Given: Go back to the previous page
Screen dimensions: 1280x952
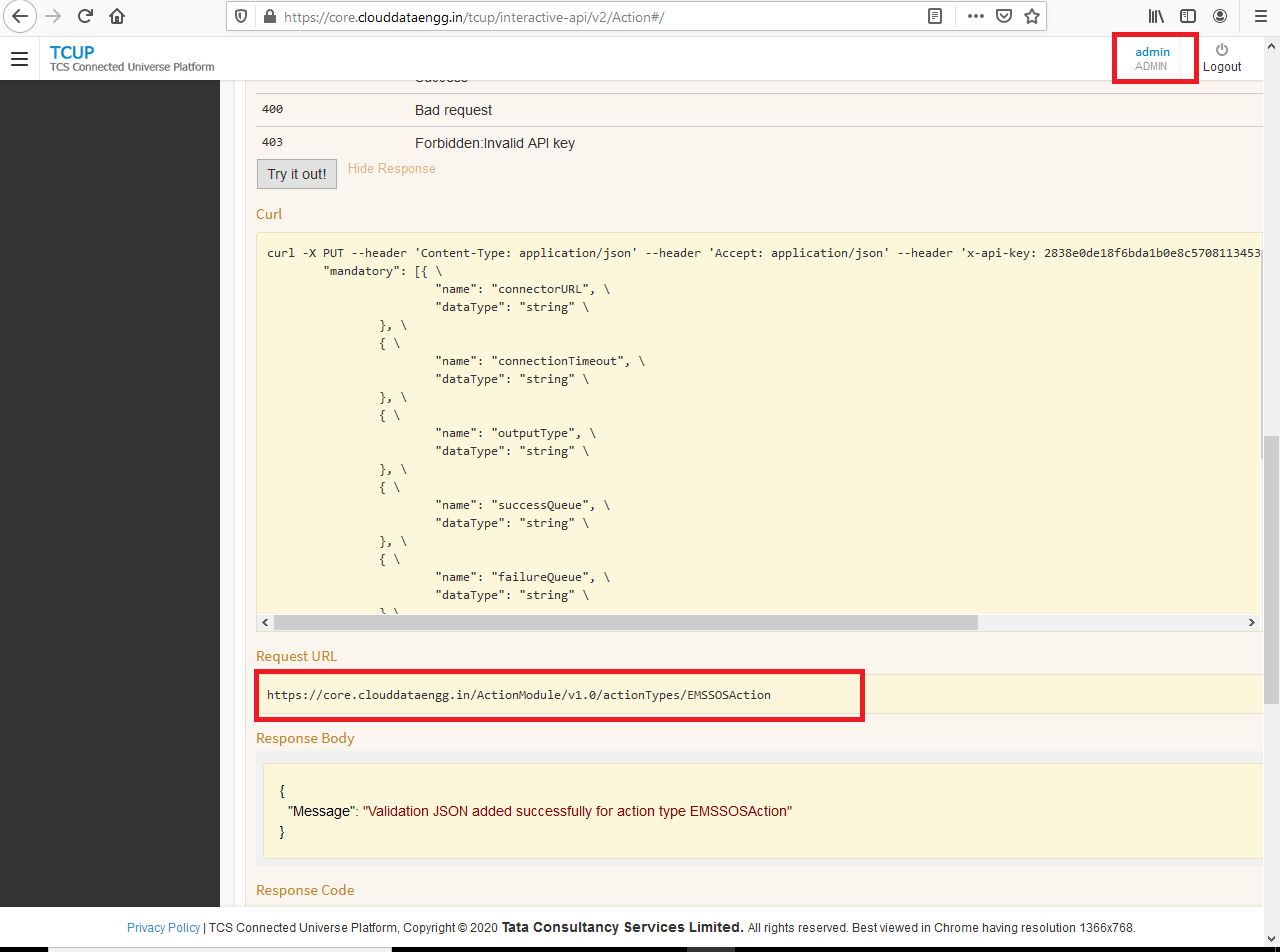Looking at the screenshot, I should click(x=20, y=16).
